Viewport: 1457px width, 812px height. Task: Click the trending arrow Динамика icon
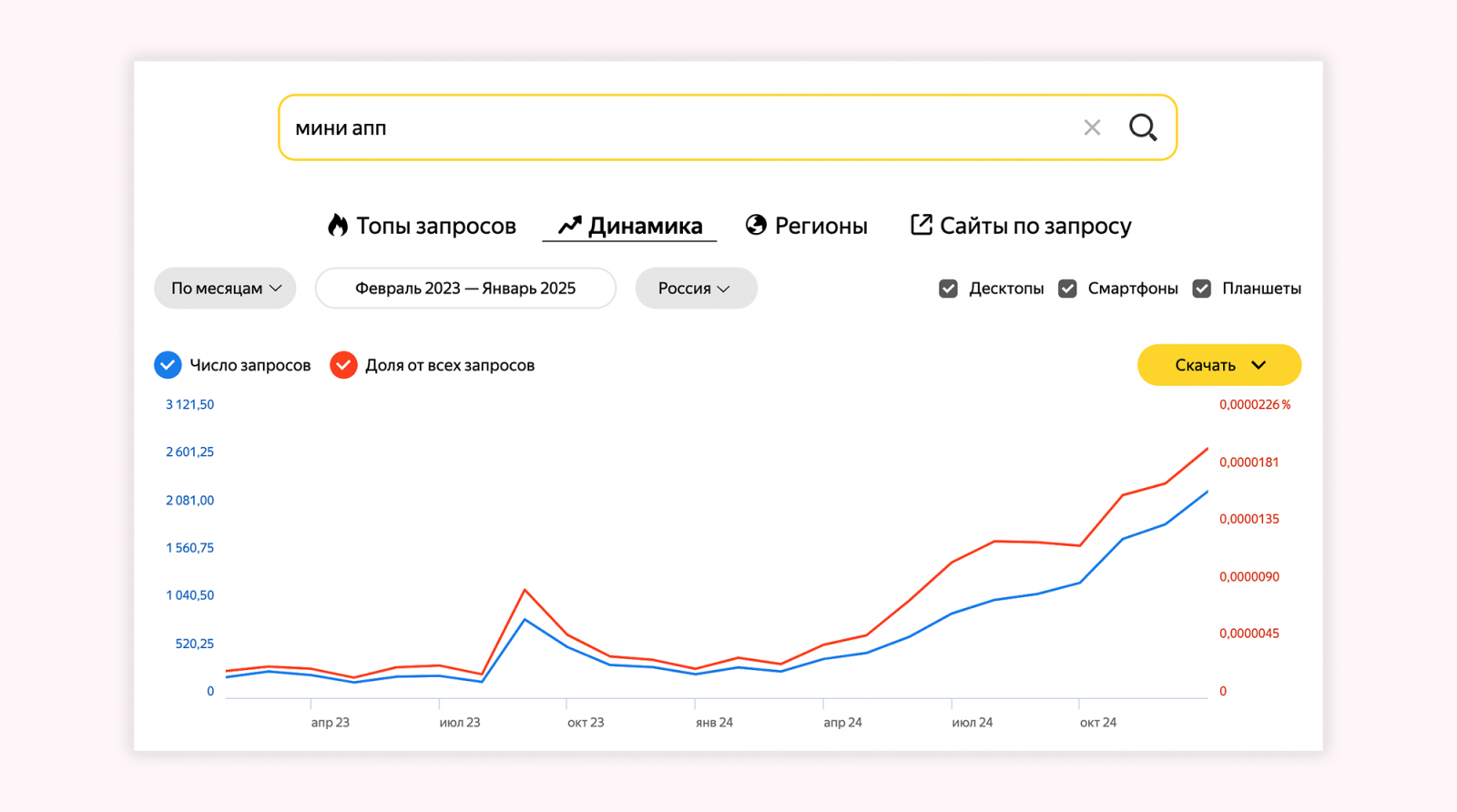coord(569,225)
